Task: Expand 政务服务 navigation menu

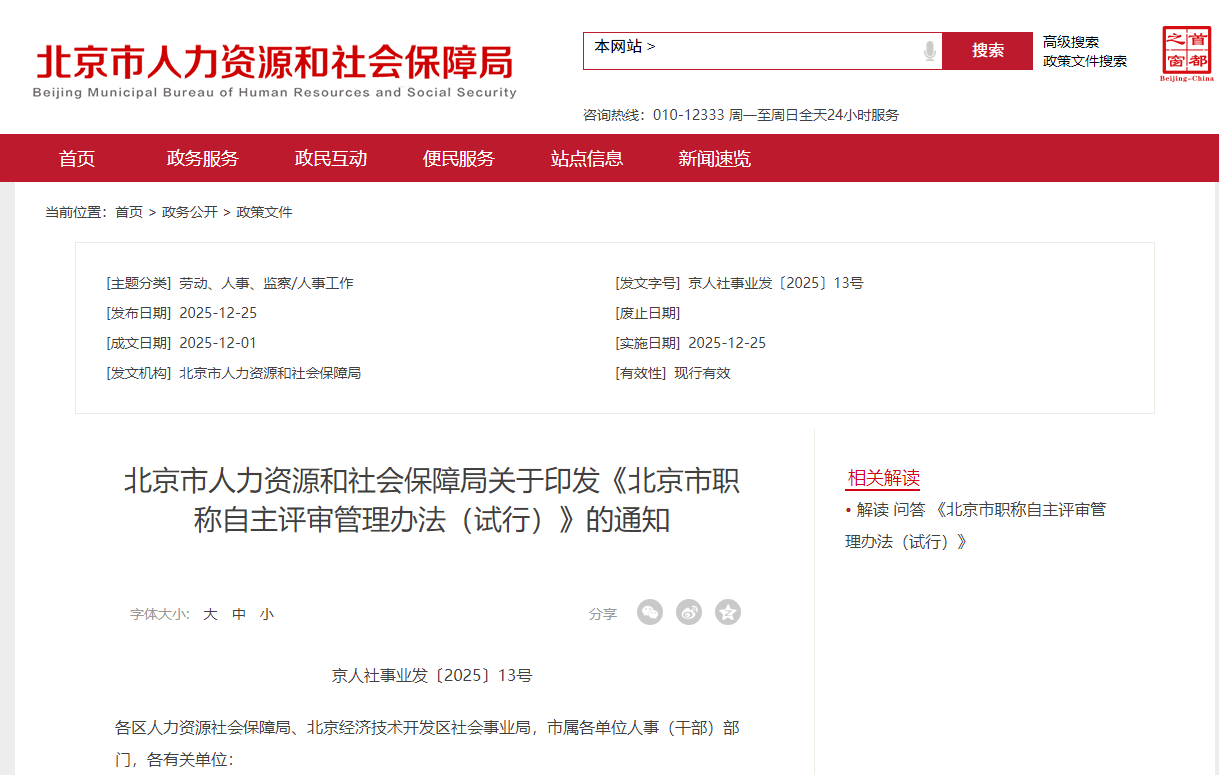Action: coord(204,157)
